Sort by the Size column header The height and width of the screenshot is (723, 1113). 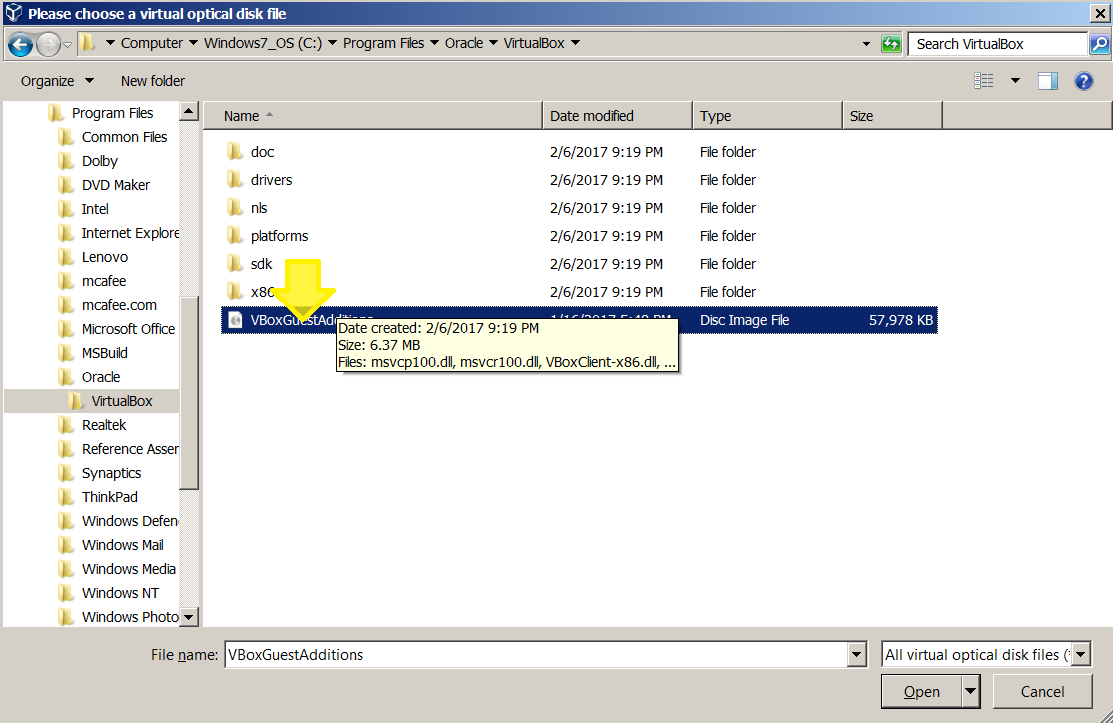tap(892, 116)
